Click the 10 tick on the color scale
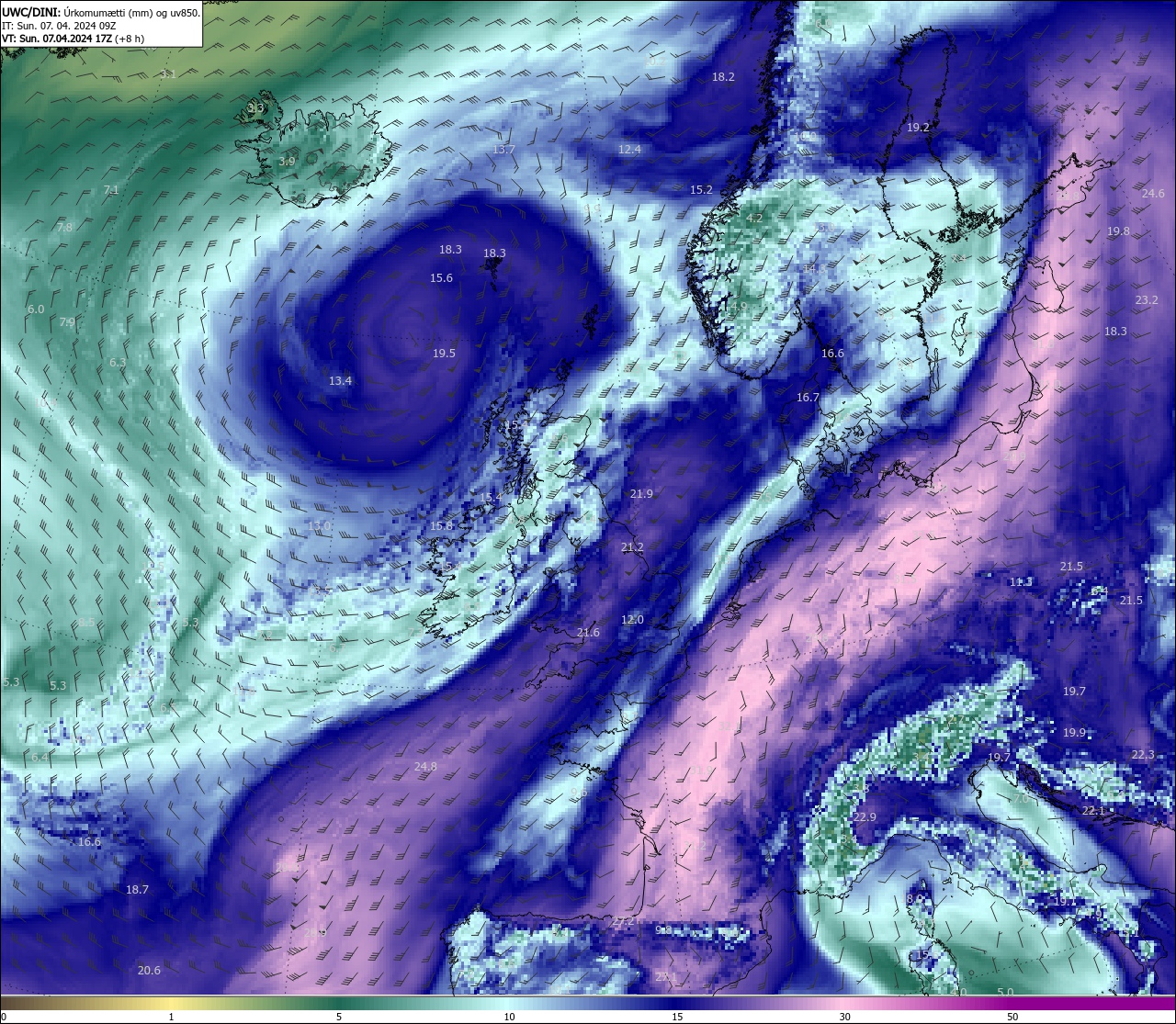Screen dimensions: 1176x1024 (x=509, y=1017)
